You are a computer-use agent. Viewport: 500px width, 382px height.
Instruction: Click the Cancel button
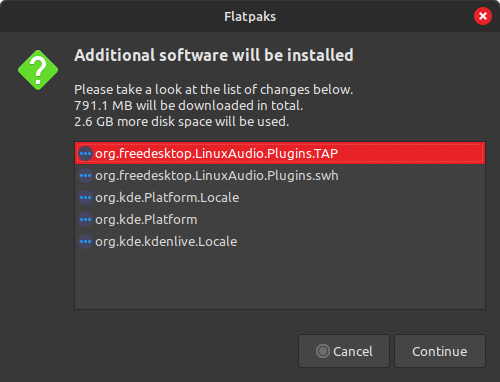pyautogui.click(x=344, y=351)
